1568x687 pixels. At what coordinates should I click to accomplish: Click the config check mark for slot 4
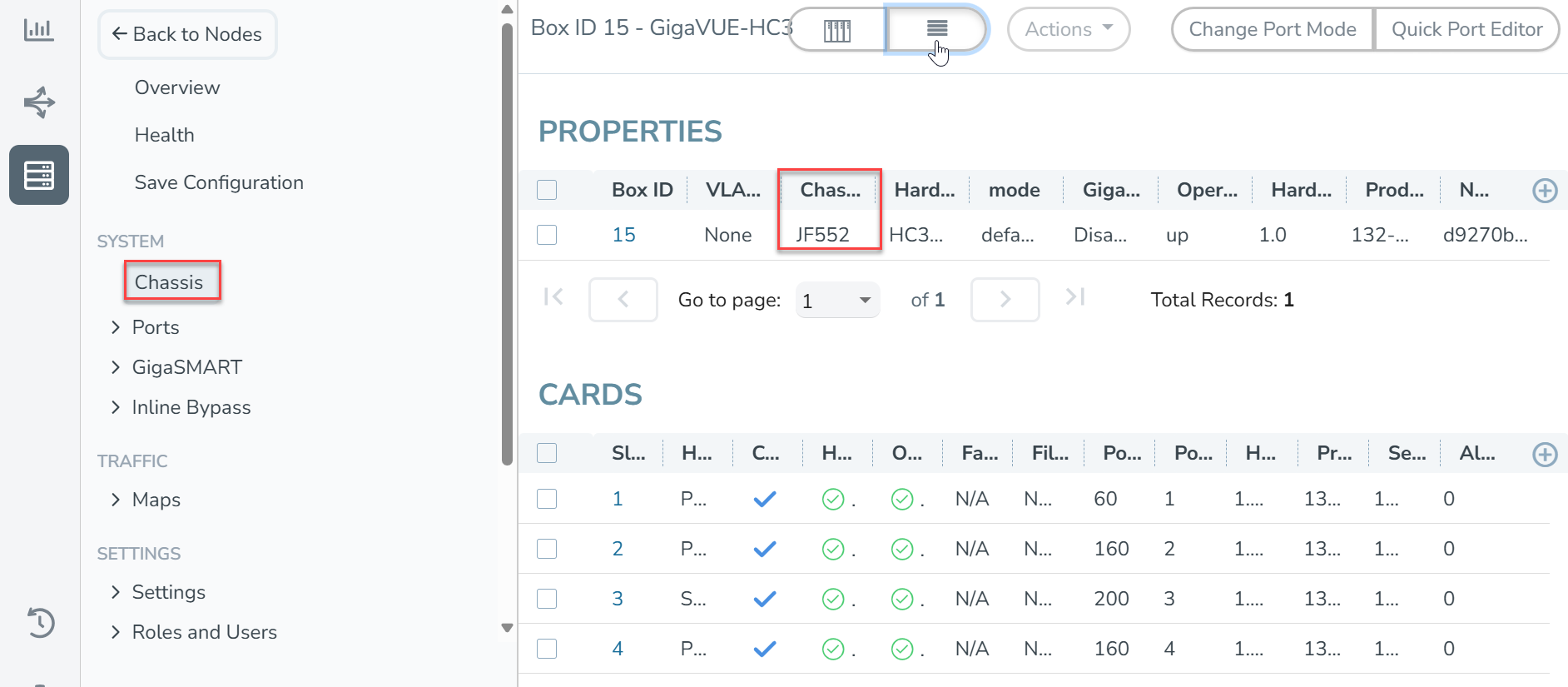click(x=764, y=649)
